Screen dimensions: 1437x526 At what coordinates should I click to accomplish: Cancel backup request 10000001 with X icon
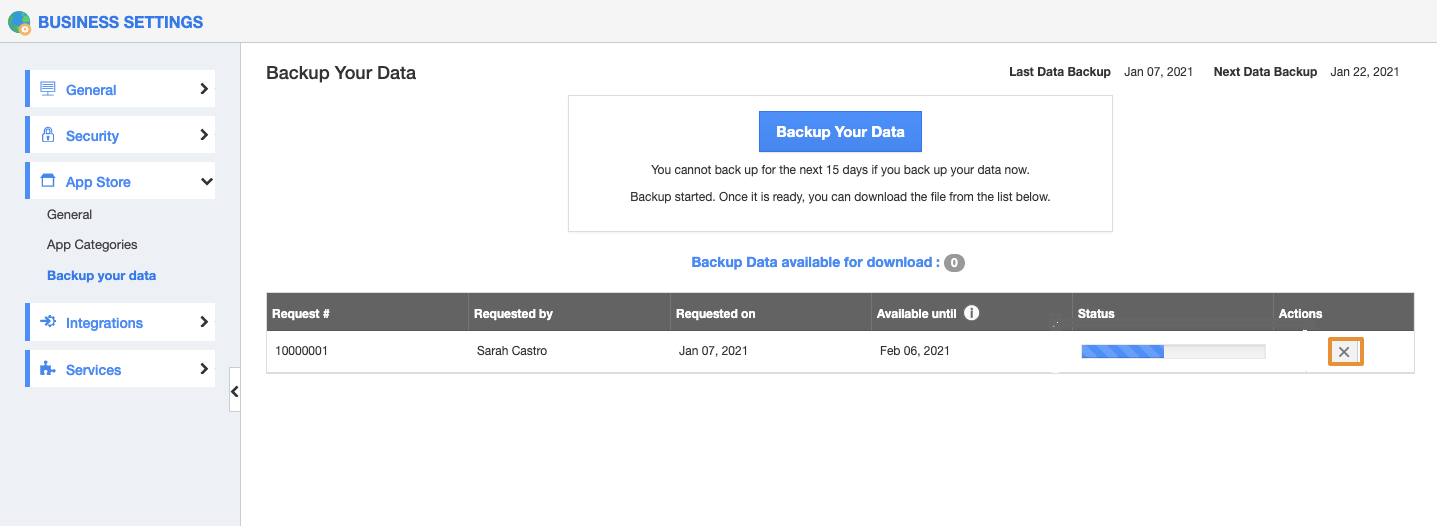pyautogui.click(x=1345, y=352)
